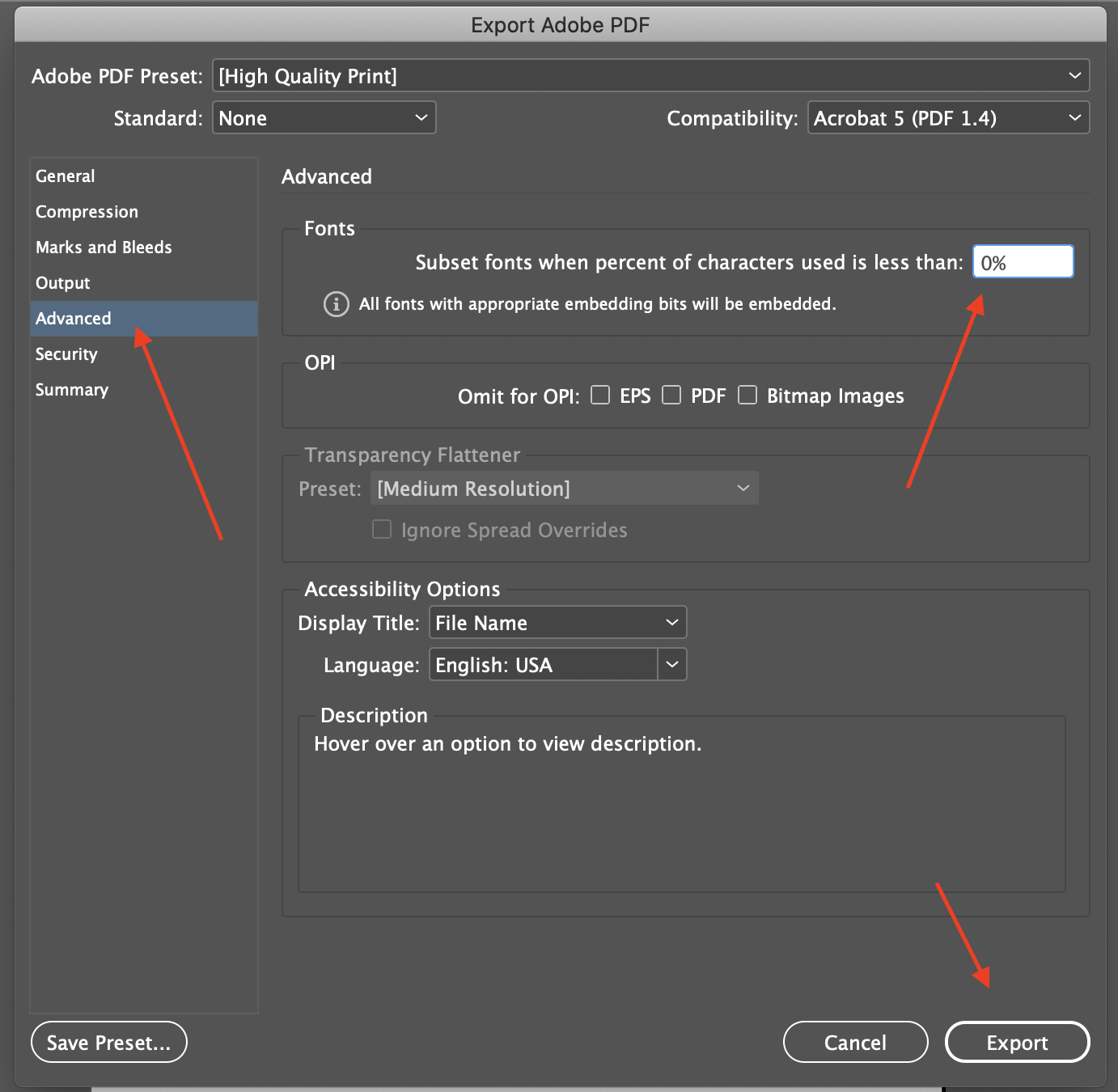
Task: Open the Marks and Bleeds section
Action: [x=144, y=247]
